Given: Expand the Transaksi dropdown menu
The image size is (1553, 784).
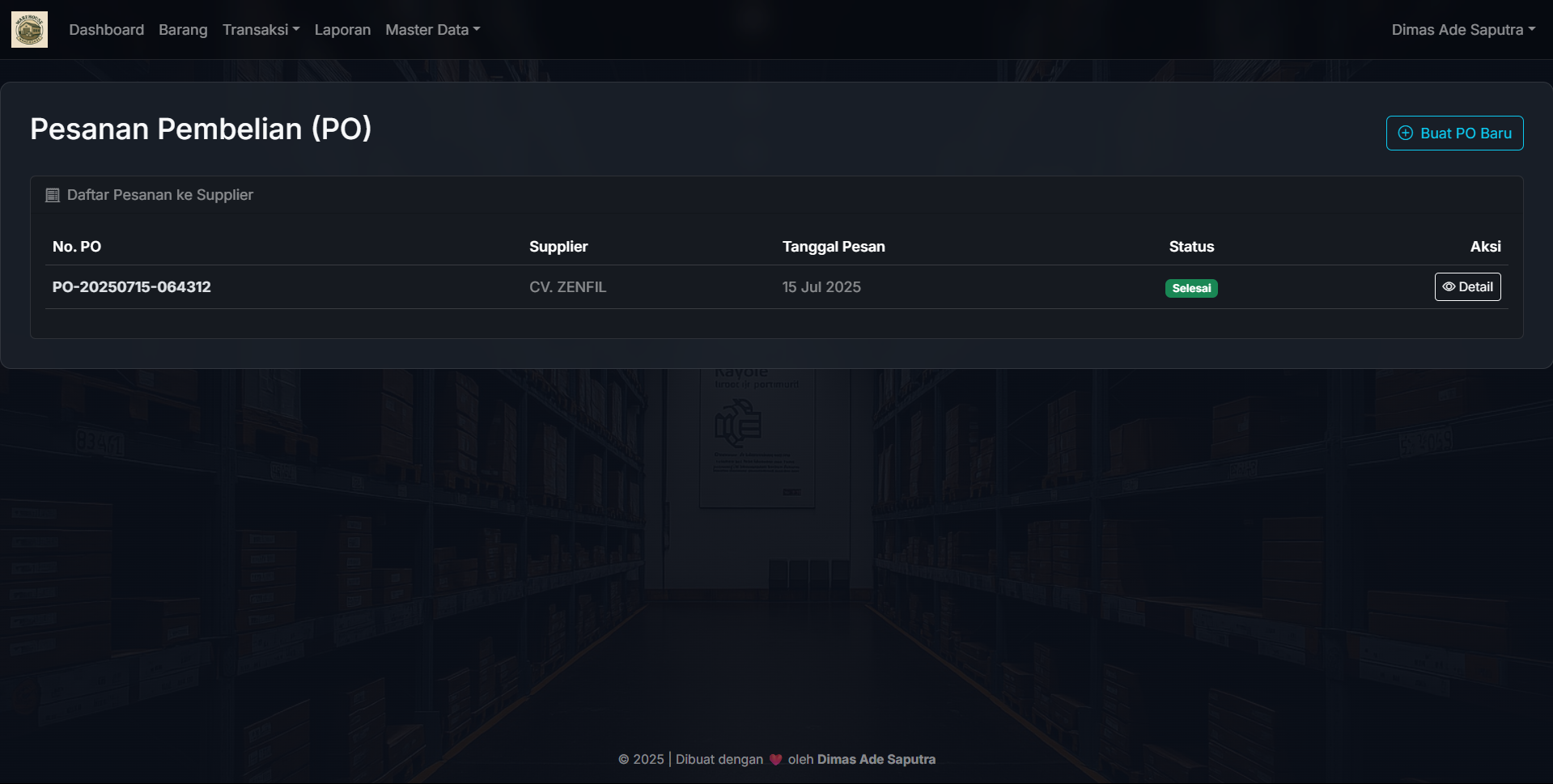Looking at the screenshot, I should coord(261,30).
